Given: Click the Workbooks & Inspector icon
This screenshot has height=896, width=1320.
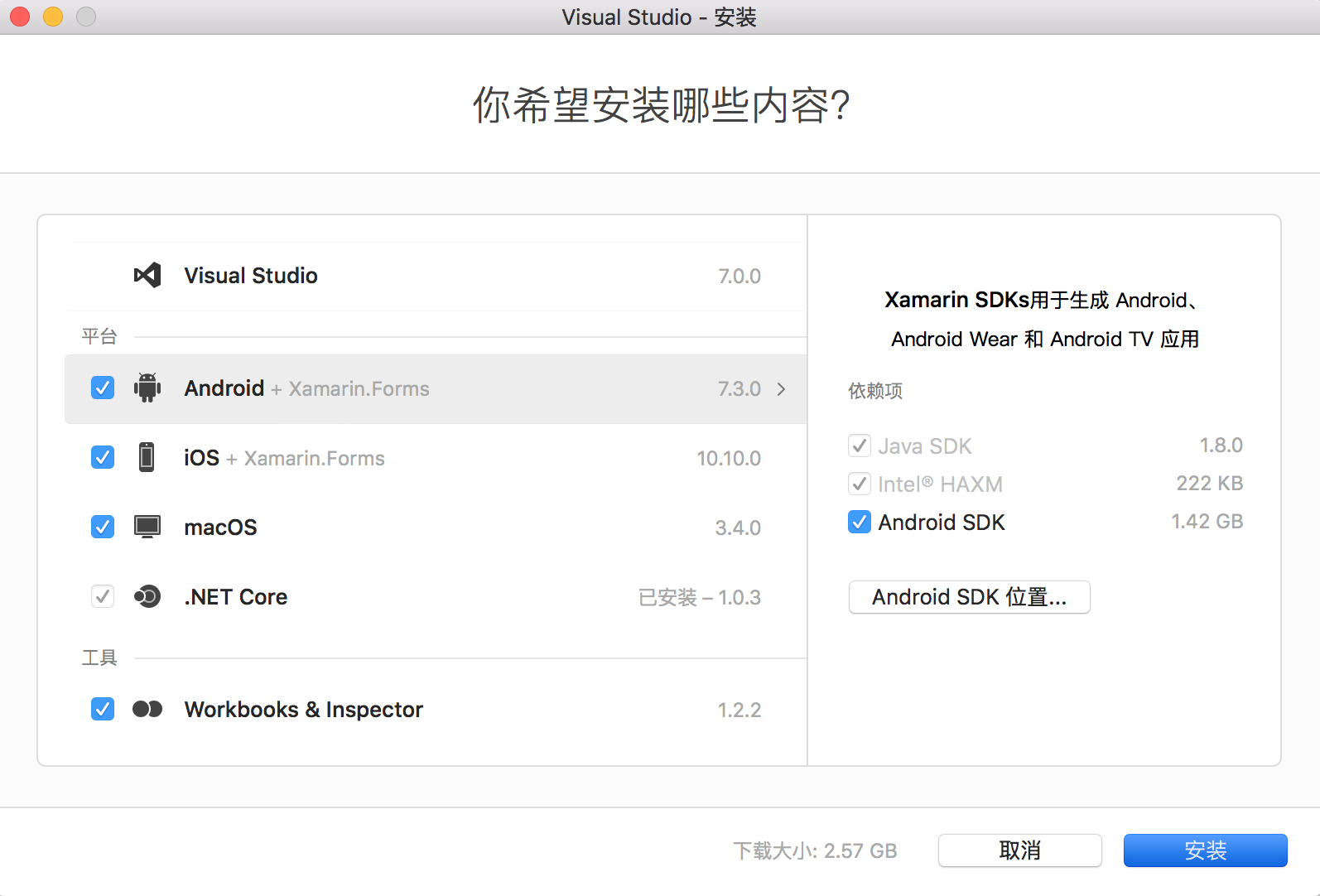Looking at the screenshot, I should click(x=147, y=709).
